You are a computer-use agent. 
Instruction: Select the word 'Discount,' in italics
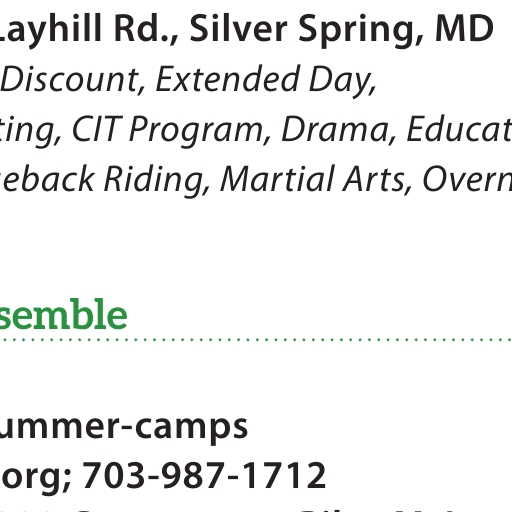[73, 79]
